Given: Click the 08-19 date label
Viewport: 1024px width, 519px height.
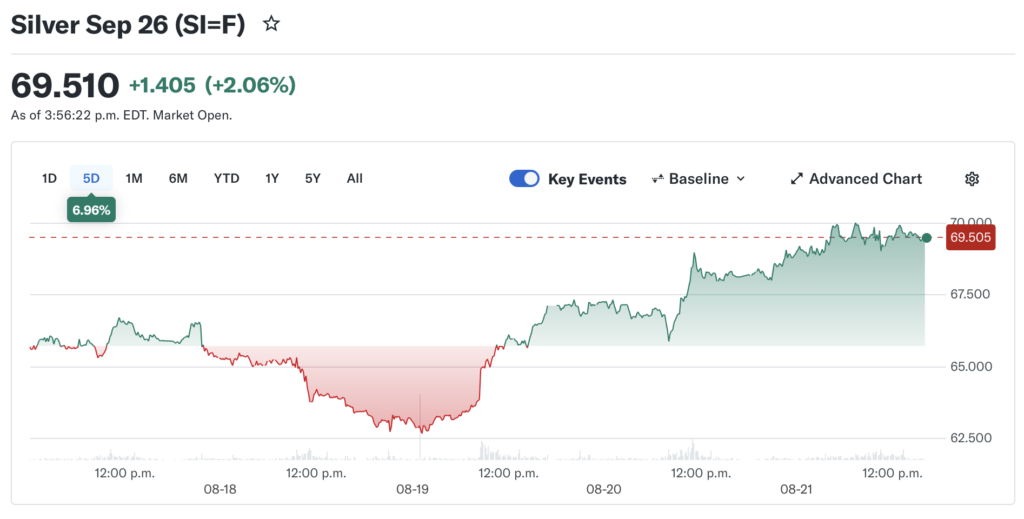Looking at the screenshot, I should (412, 489).
